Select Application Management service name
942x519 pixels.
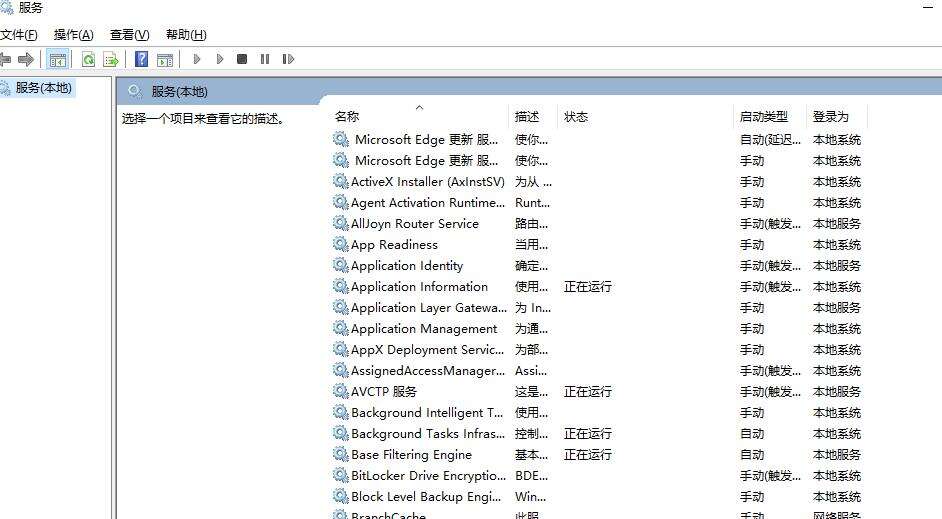pos(424,329)
